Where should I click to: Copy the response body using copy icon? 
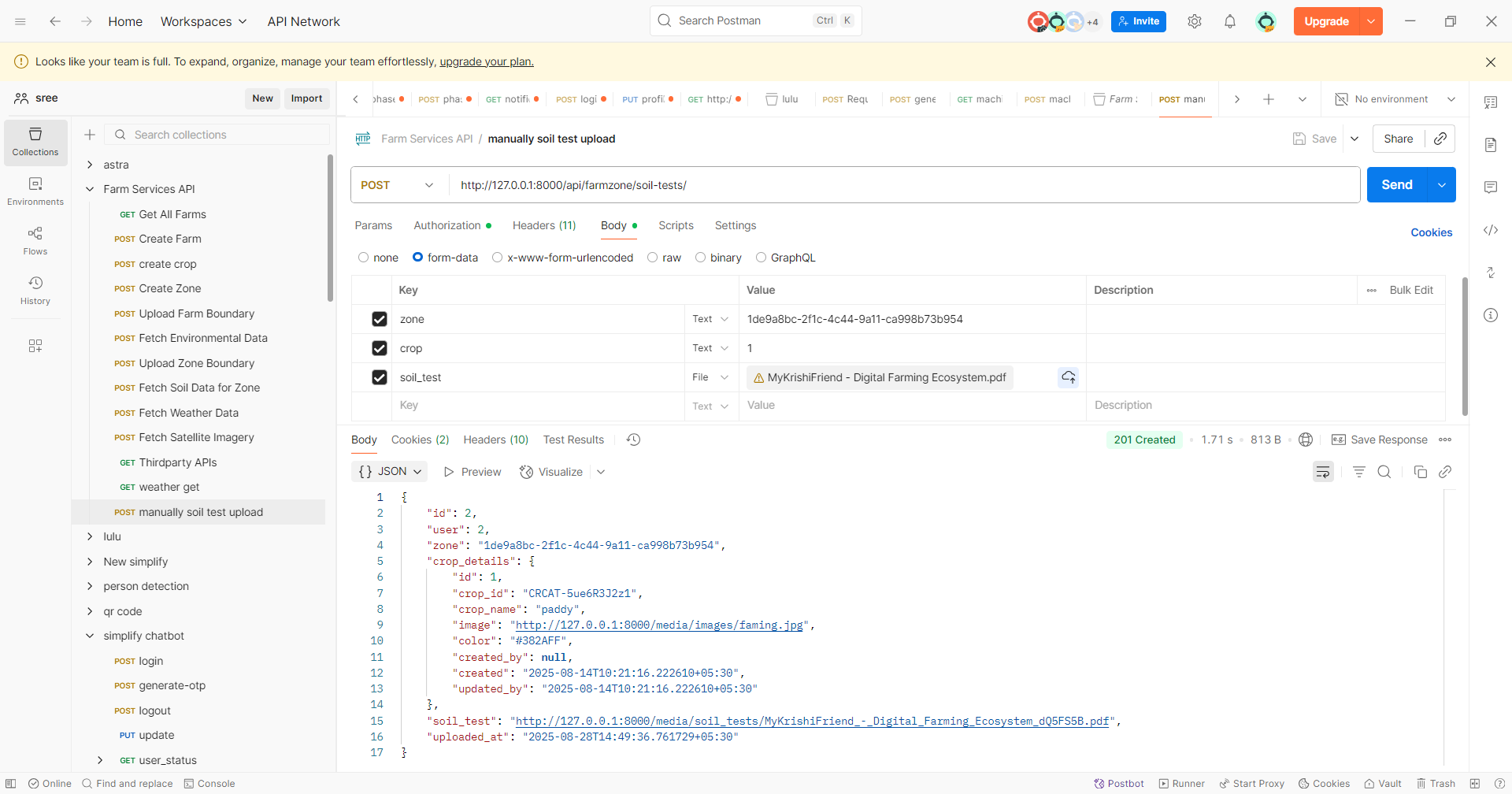(1420, 472)
